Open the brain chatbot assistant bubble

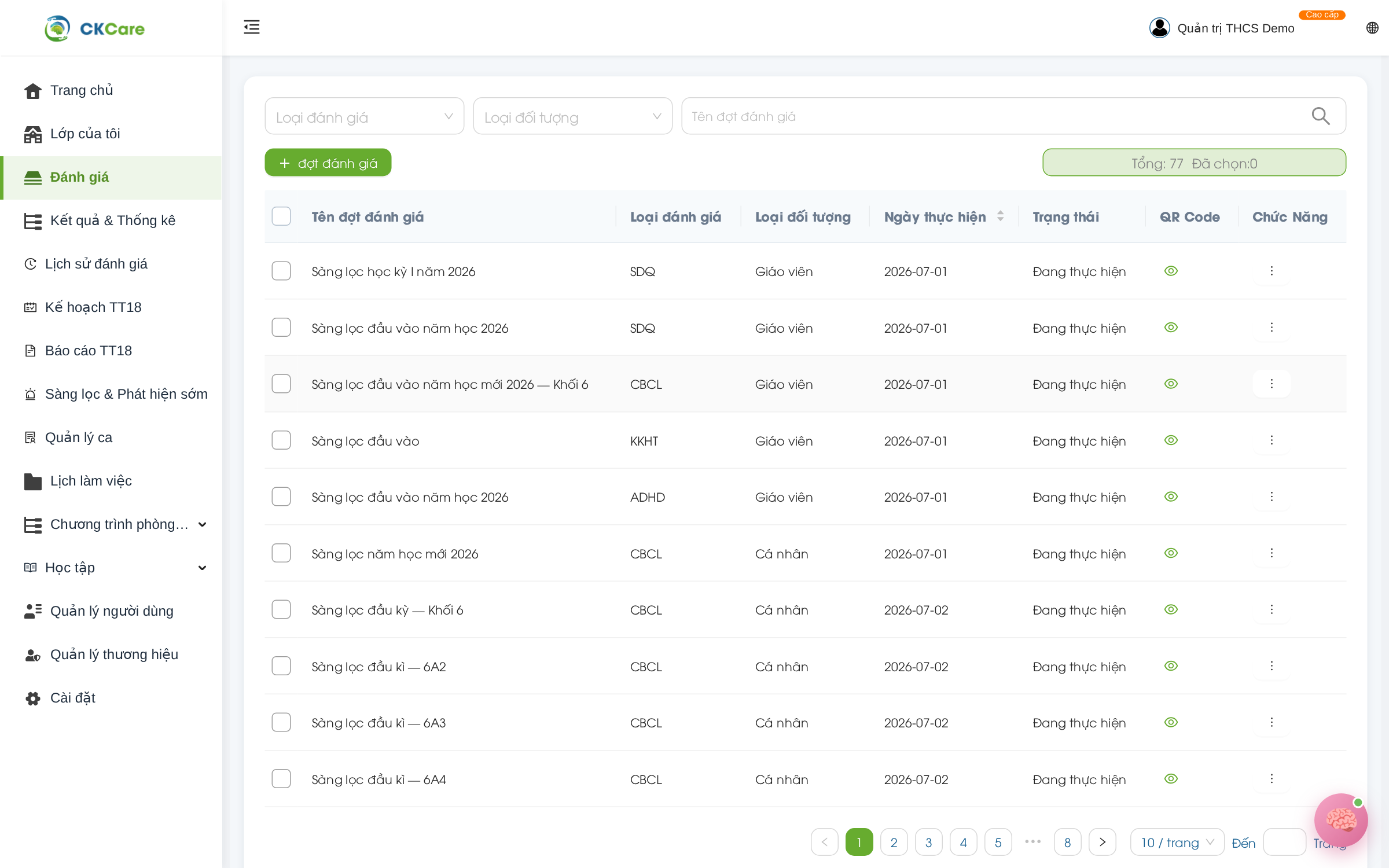click(1340, 821)
